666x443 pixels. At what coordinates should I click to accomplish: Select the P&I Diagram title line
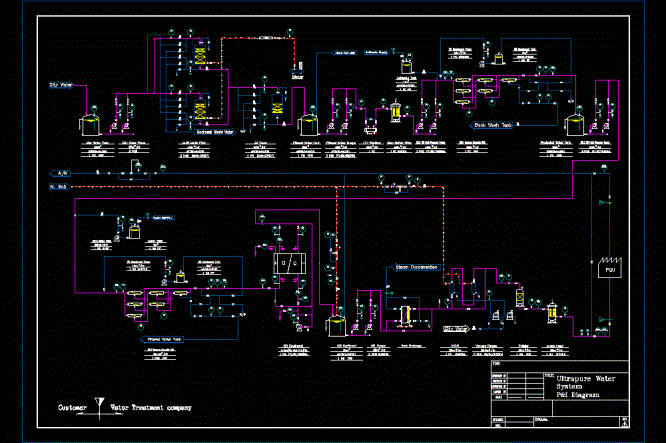(578, 395)
